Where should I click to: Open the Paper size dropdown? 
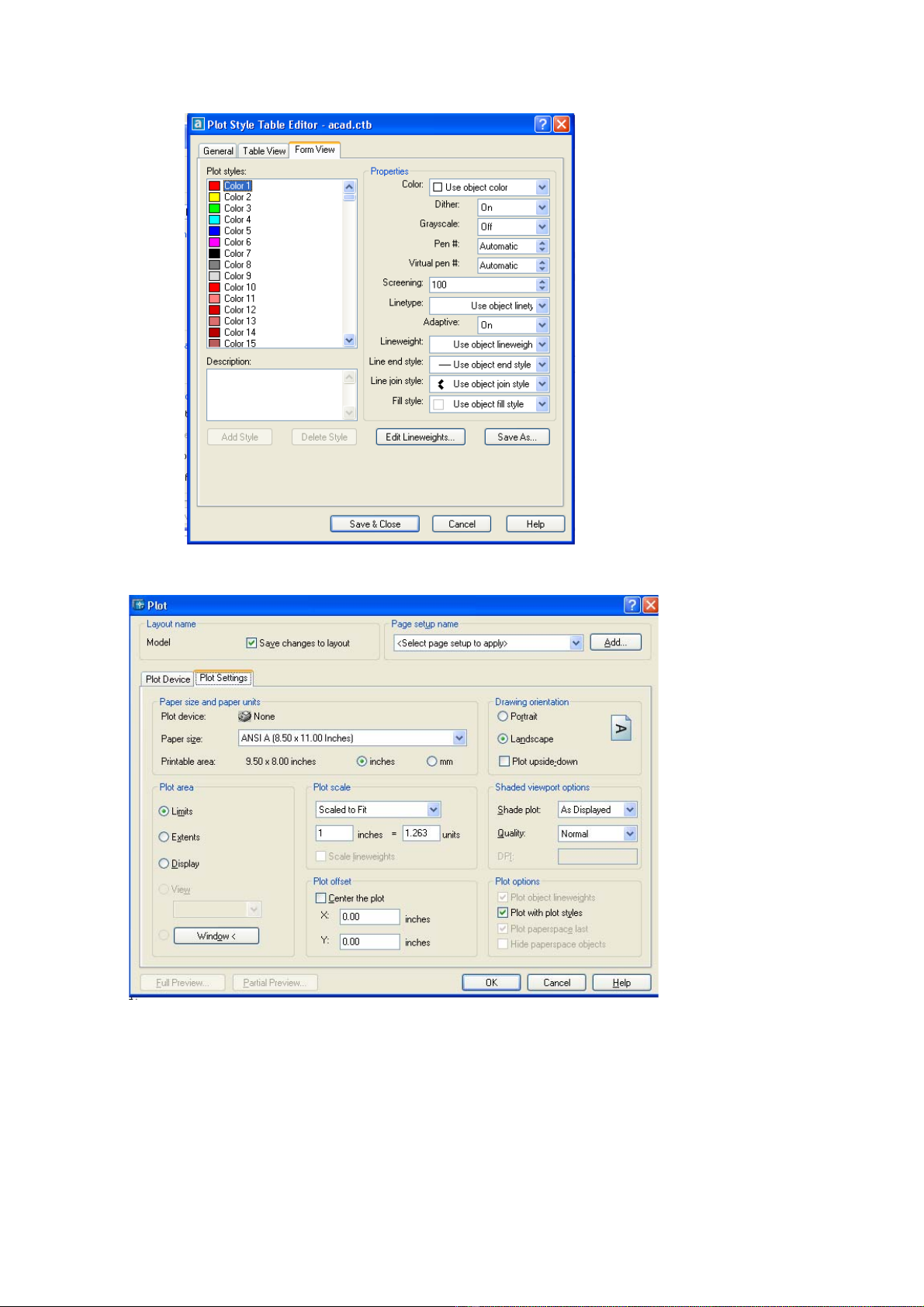(x=459, y=738)
